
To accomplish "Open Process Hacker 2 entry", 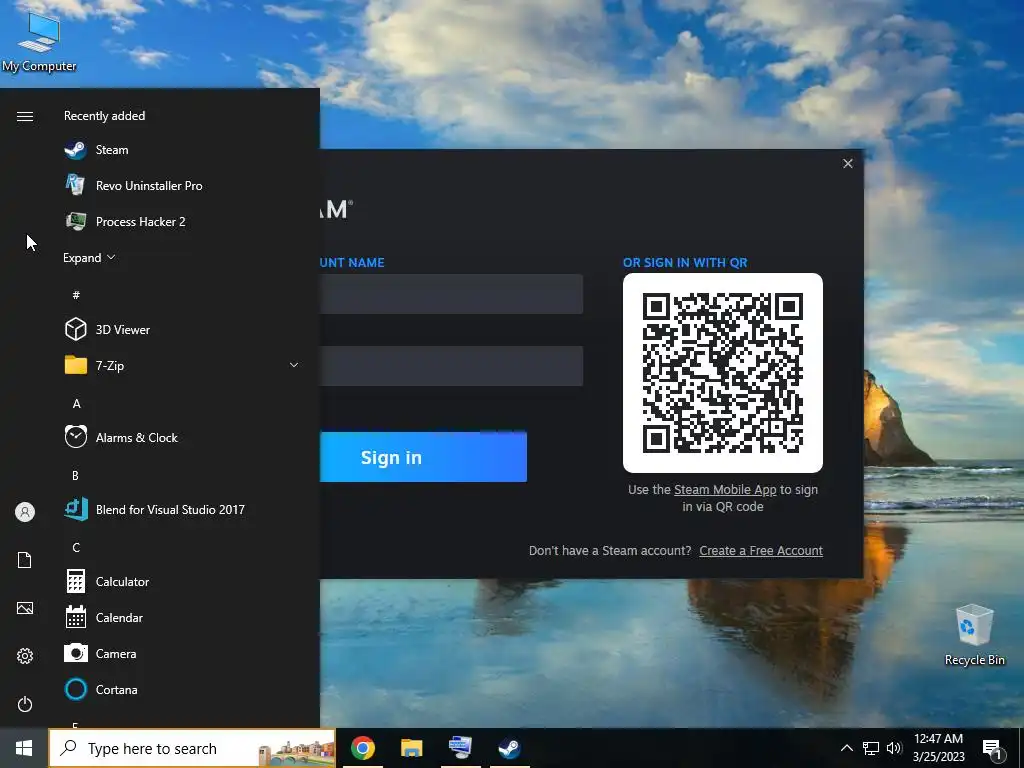I will [183, 221].
